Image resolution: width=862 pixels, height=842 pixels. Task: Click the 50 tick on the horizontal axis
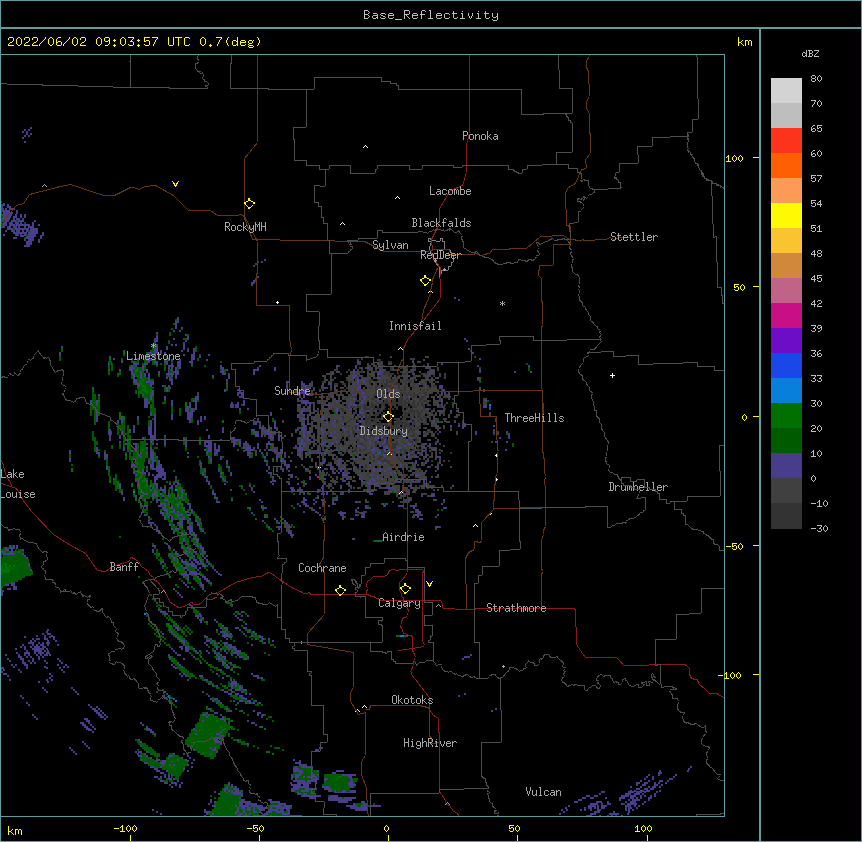pyautogui.click(x=514, y=829)
